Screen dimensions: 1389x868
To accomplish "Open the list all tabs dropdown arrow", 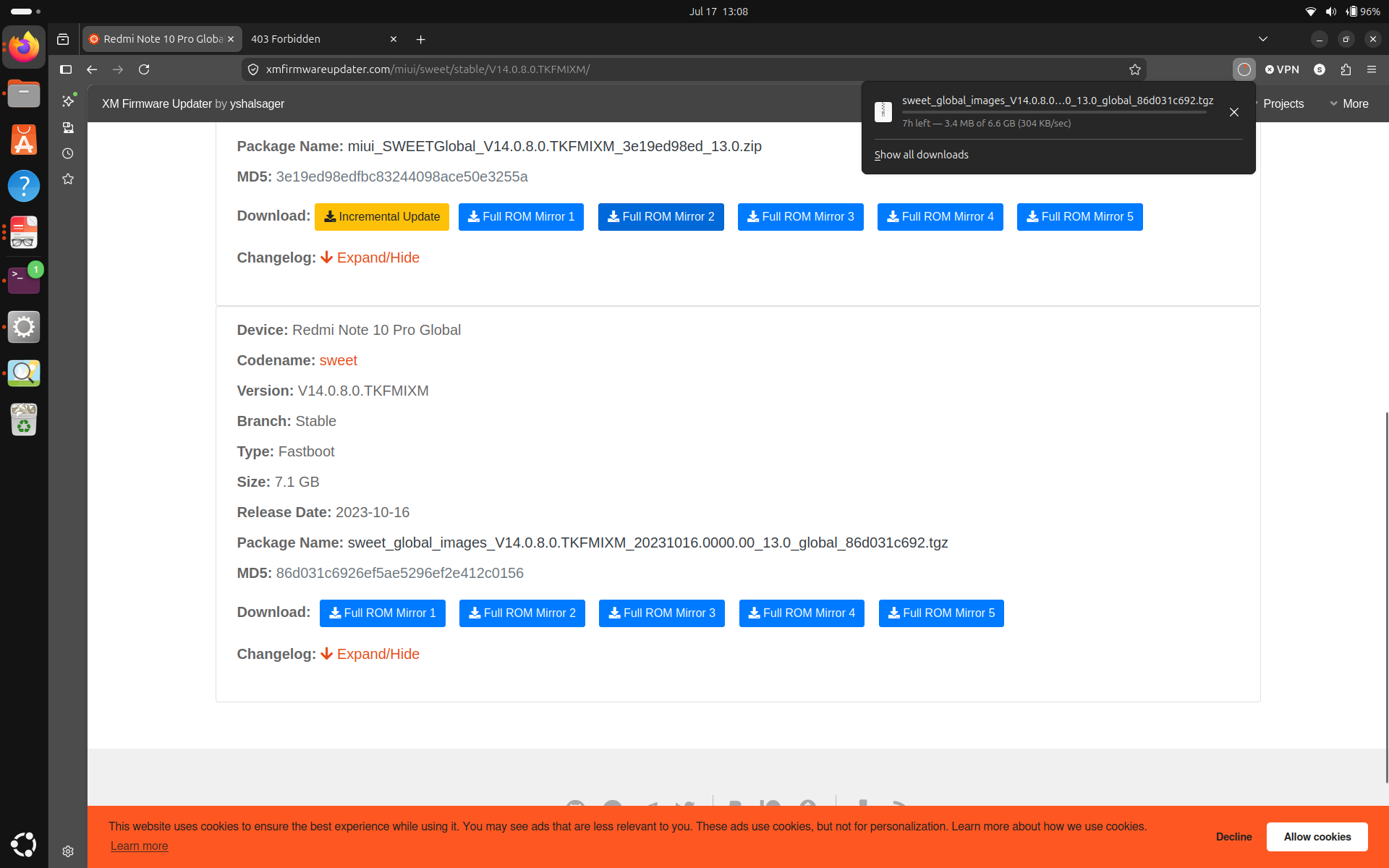I will (1263, 39).
